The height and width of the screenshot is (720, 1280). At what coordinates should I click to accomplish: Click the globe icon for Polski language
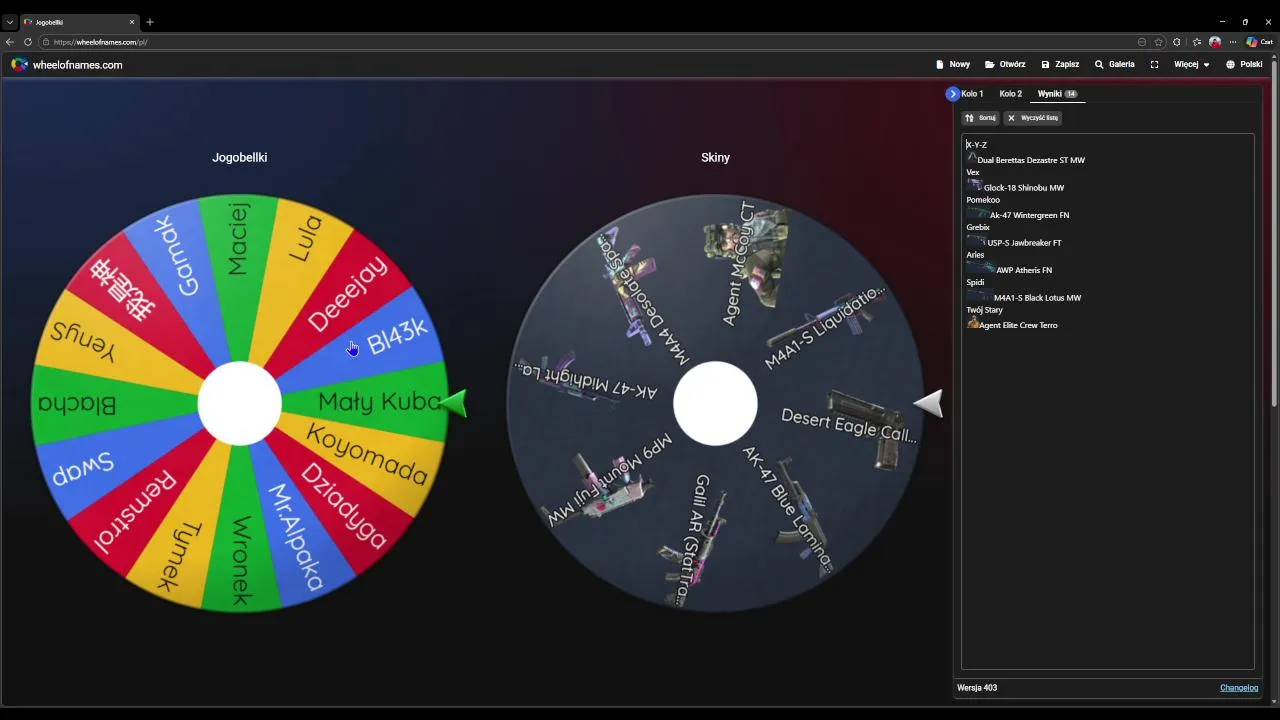pyautogui.click(x=1231, y=64)
